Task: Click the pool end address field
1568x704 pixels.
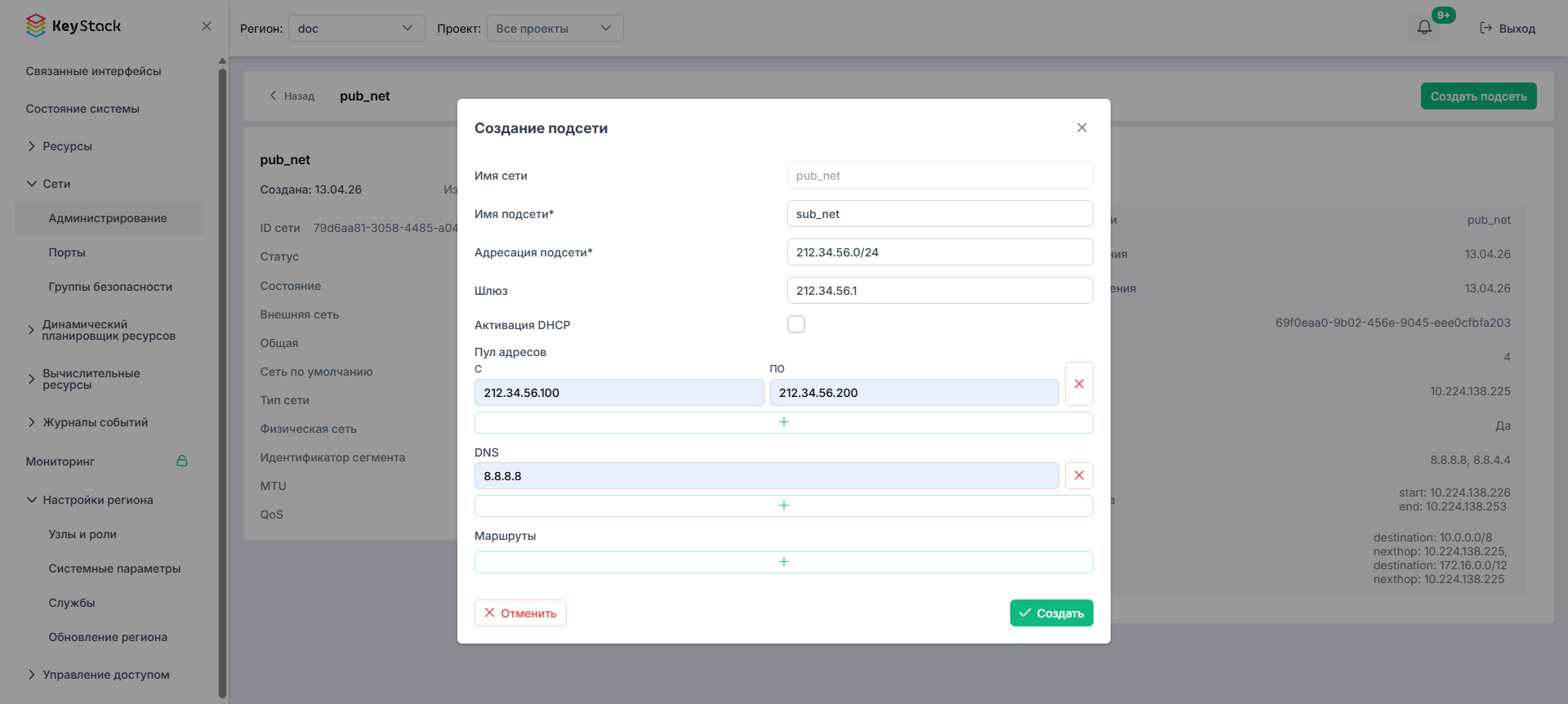Action: (x=914, y=393)
